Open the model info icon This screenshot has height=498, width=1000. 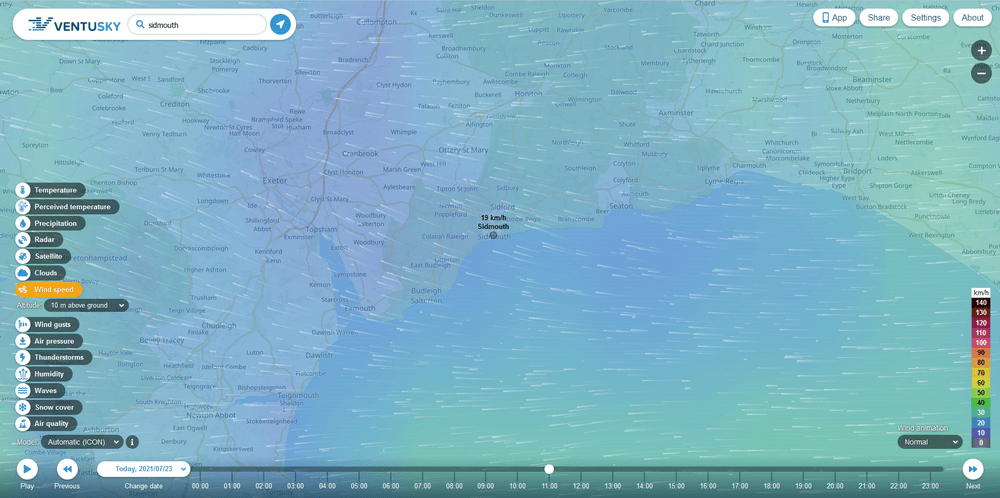(x=132, y=441)
